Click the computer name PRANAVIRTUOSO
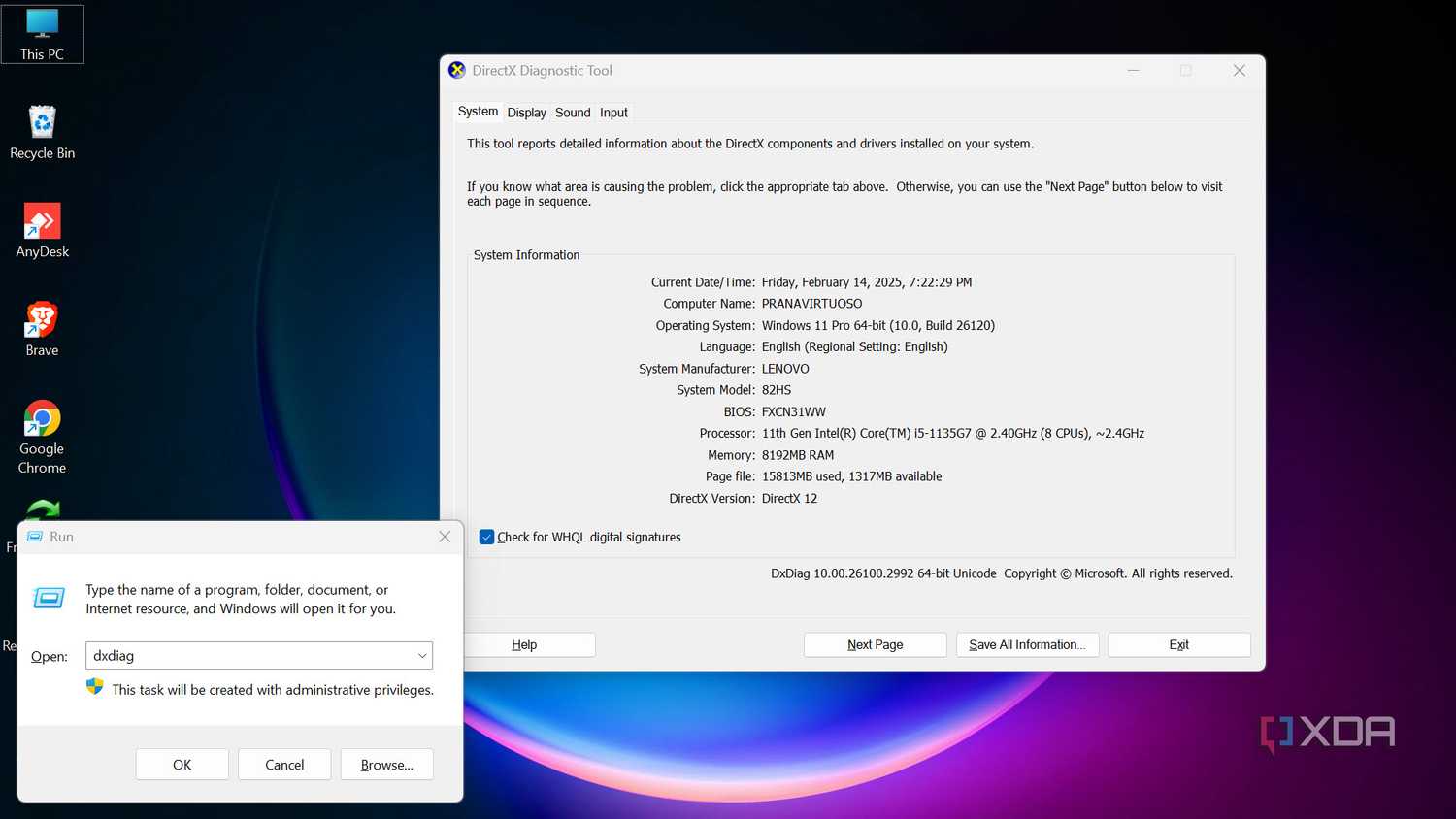 pyautogui.click(x=811, y=304)
